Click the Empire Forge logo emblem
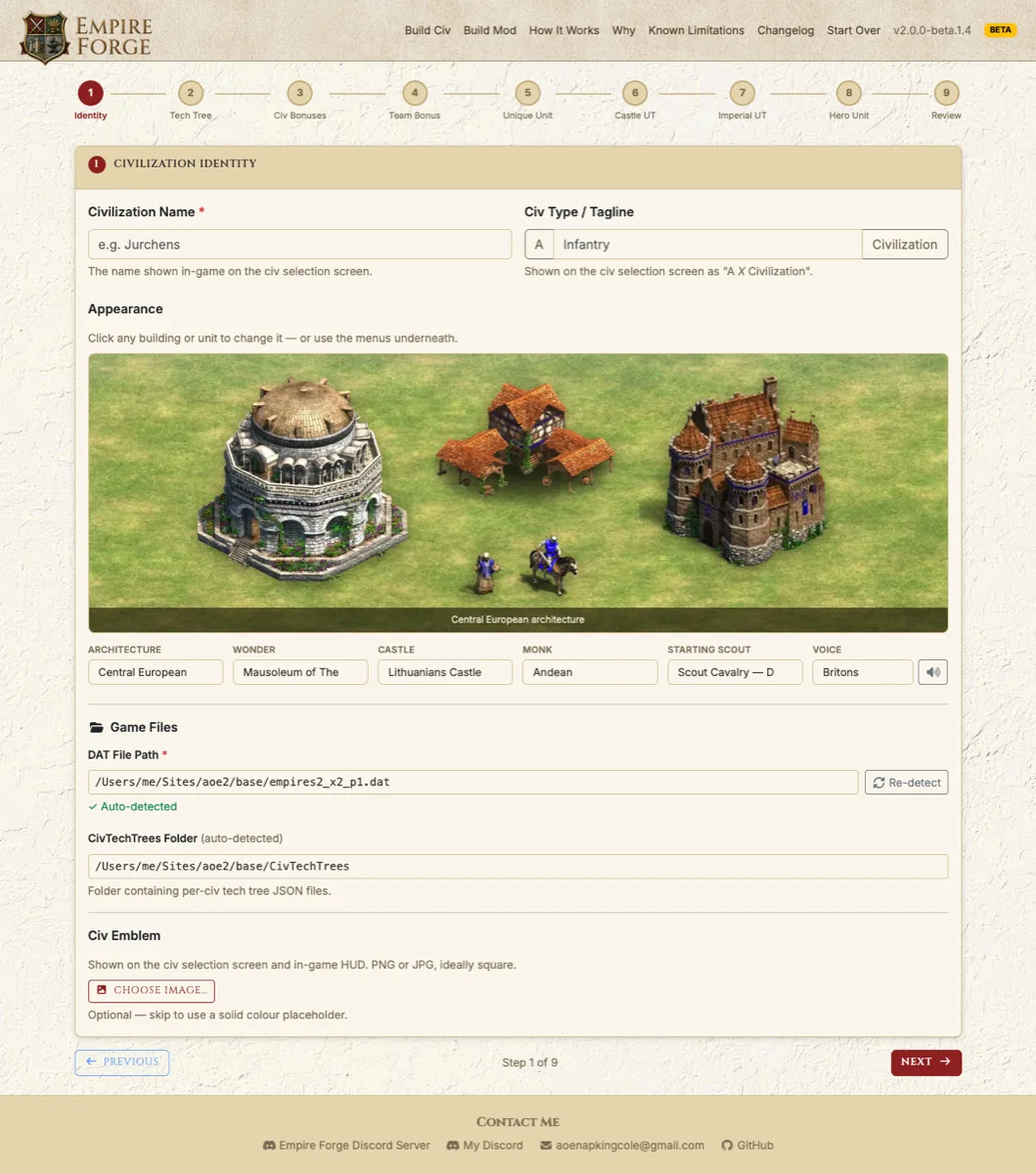Image resolution: width=1036 pixels, height=1174 pixels. (x=45, y=37)
